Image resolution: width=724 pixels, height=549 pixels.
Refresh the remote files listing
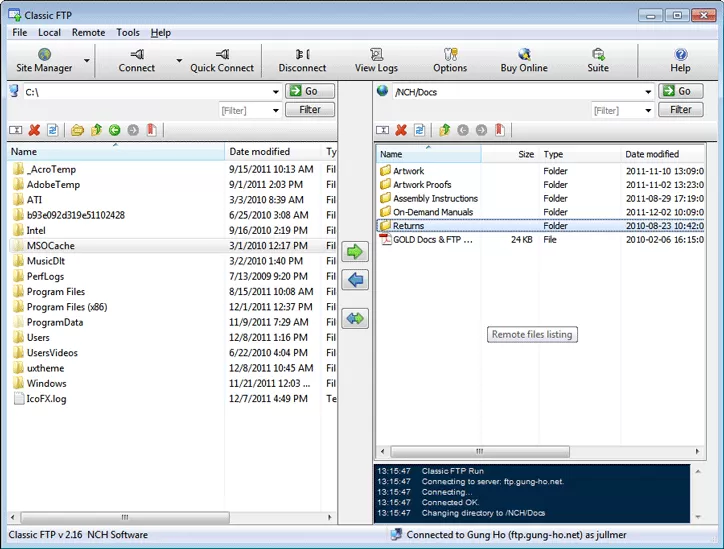click(419, 130)
